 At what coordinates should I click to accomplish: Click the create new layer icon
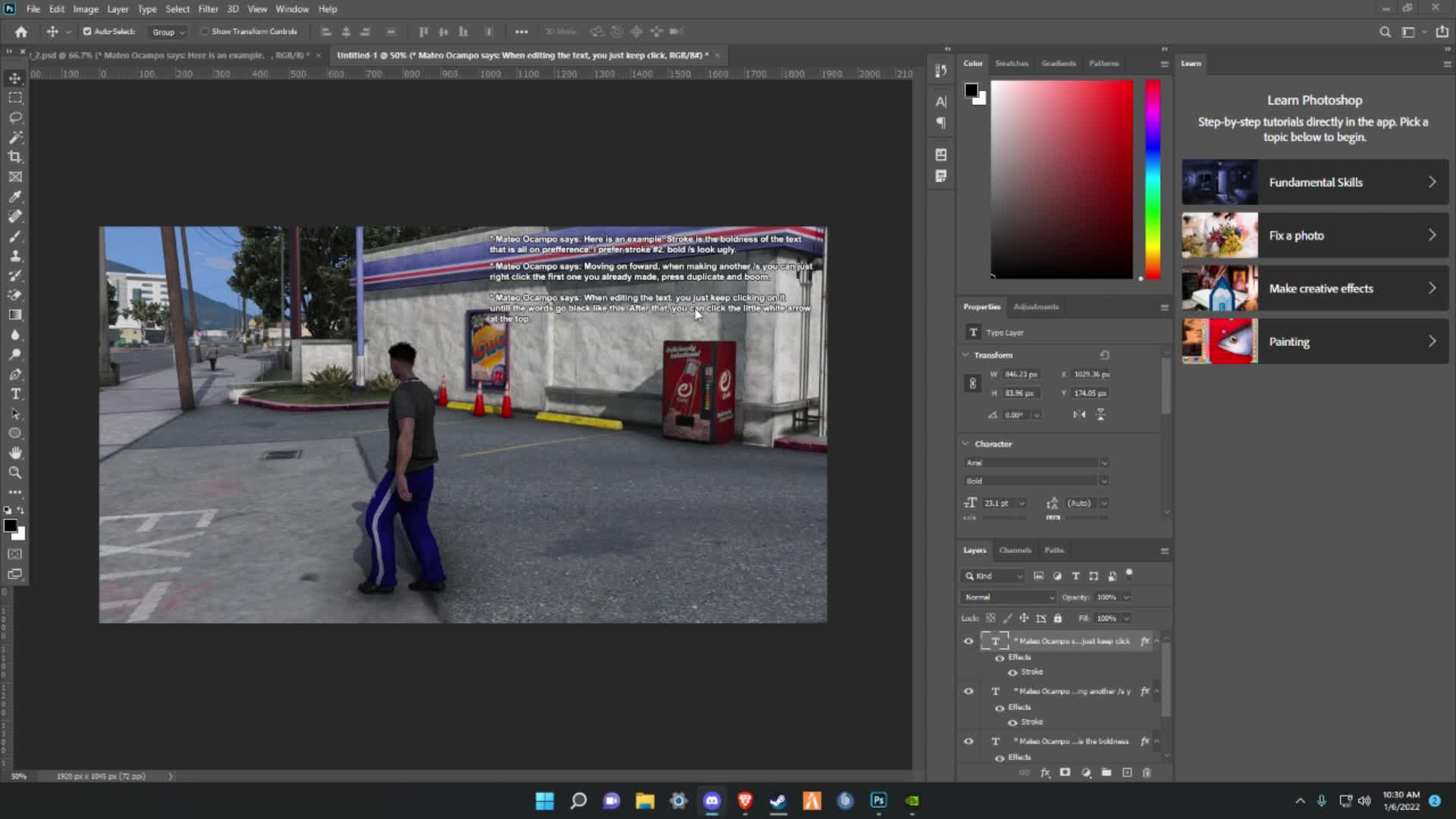tap(1127, 772)
